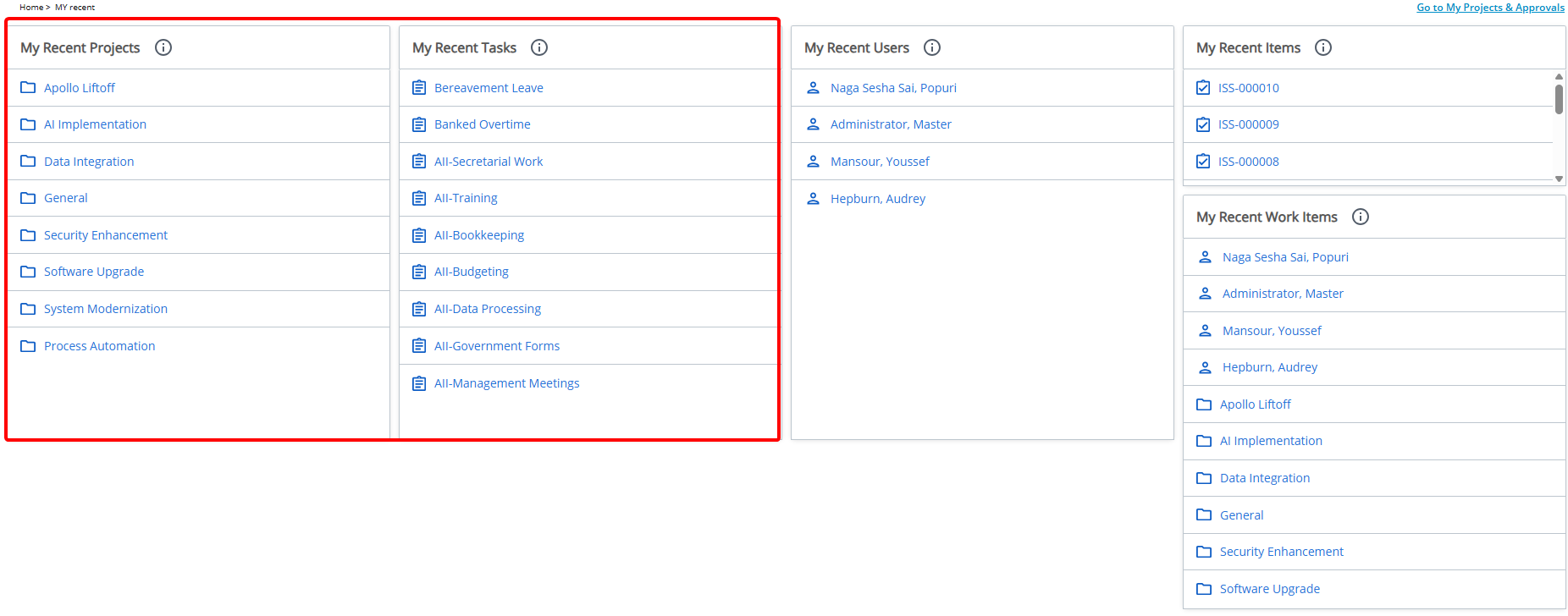This screenshot has height=616, width=1568.
Task: Click the person icon next to Hepburn, Audrey in My Recent Users
Action: 814,199
